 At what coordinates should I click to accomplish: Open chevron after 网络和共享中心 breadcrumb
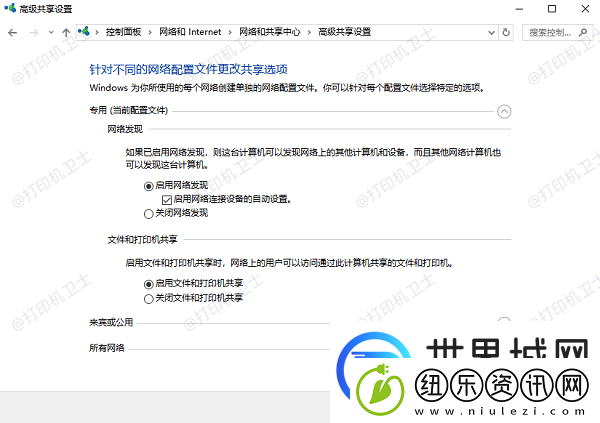[x=309, y=33]
